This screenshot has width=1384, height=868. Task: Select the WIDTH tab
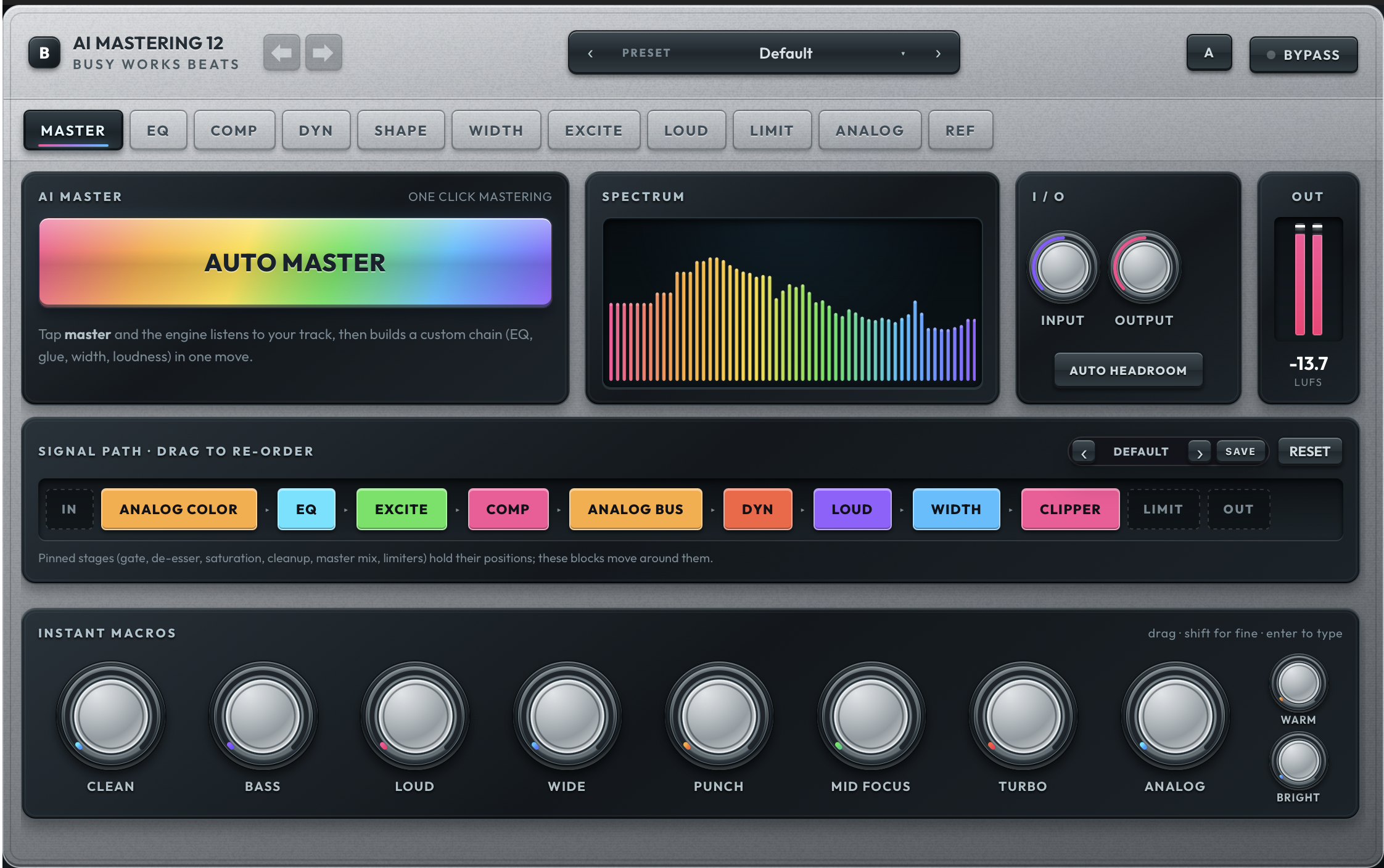[x=496, y=130]
